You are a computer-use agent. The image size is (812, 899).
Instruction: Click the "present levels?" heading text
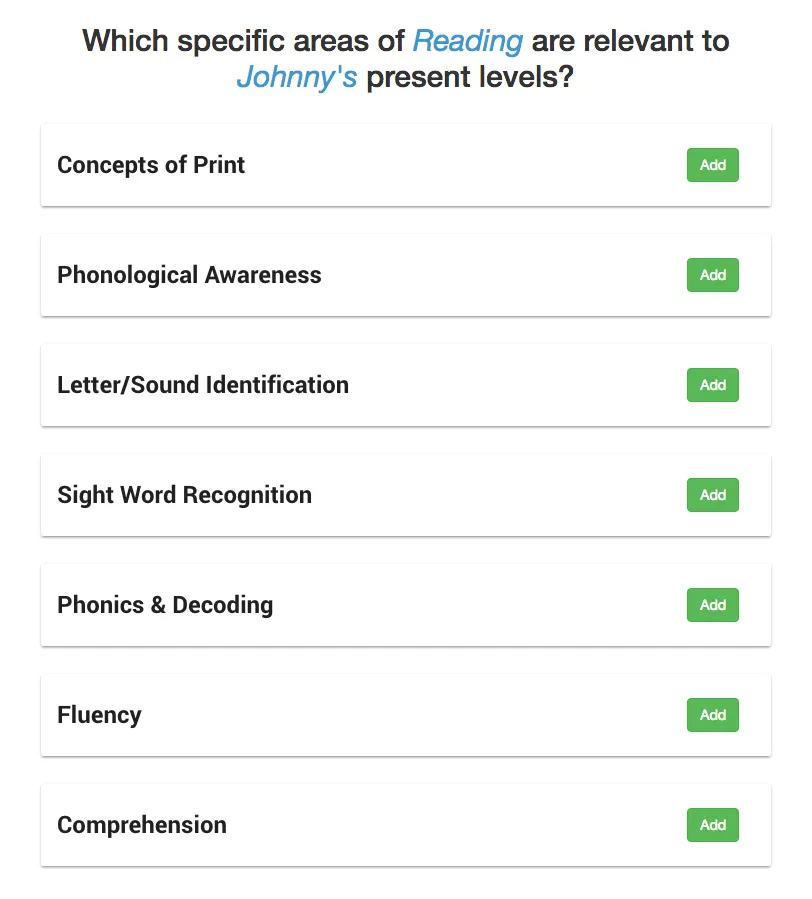click(469, 77)
